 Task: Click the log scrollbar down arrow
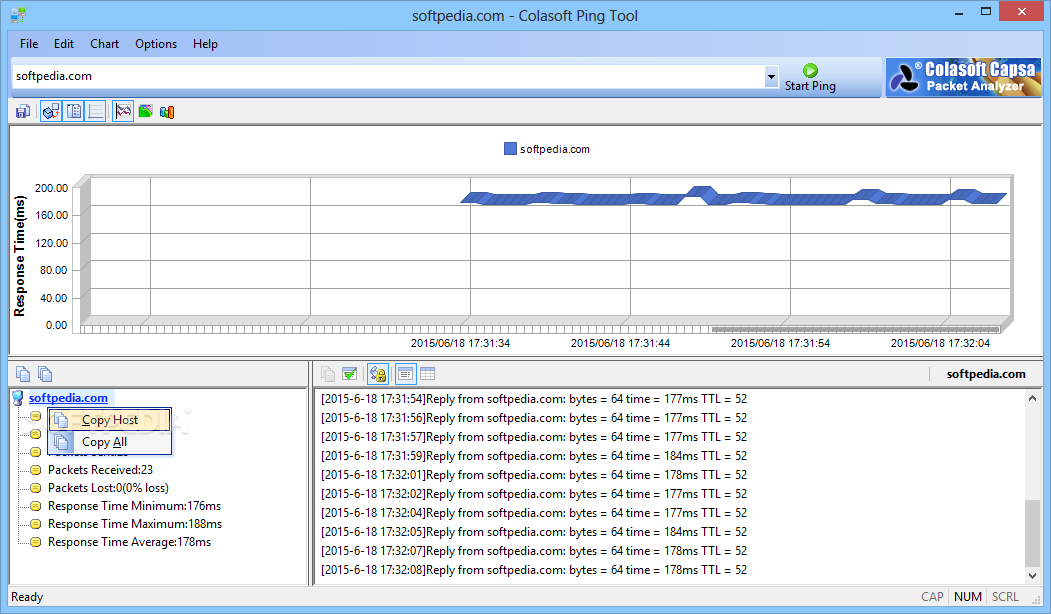click(x=1032, y=576)
